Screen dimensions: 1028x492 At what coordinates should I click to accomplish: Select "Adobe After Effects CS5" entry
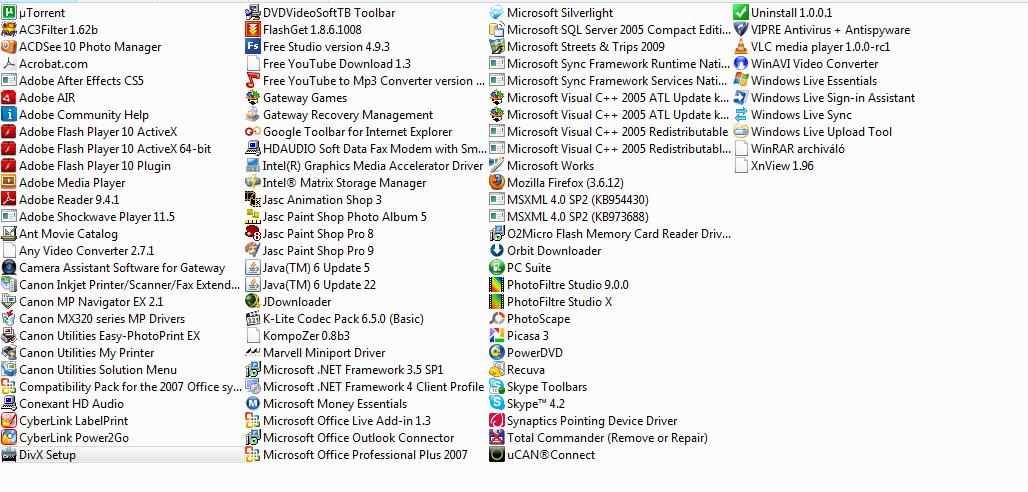coord(81,81)
